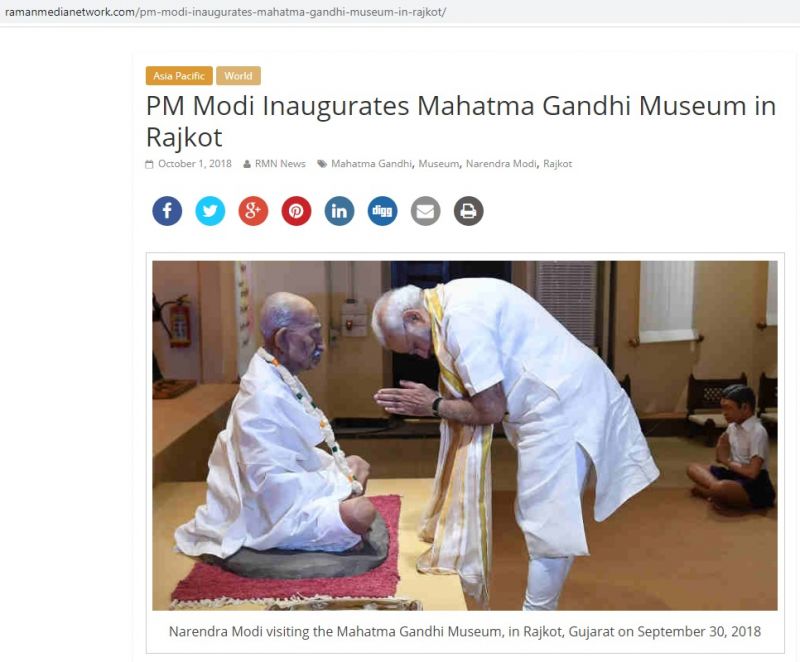Share the article on Twitter
This screenshot has width=800, height=662.
tap(210, 211)
